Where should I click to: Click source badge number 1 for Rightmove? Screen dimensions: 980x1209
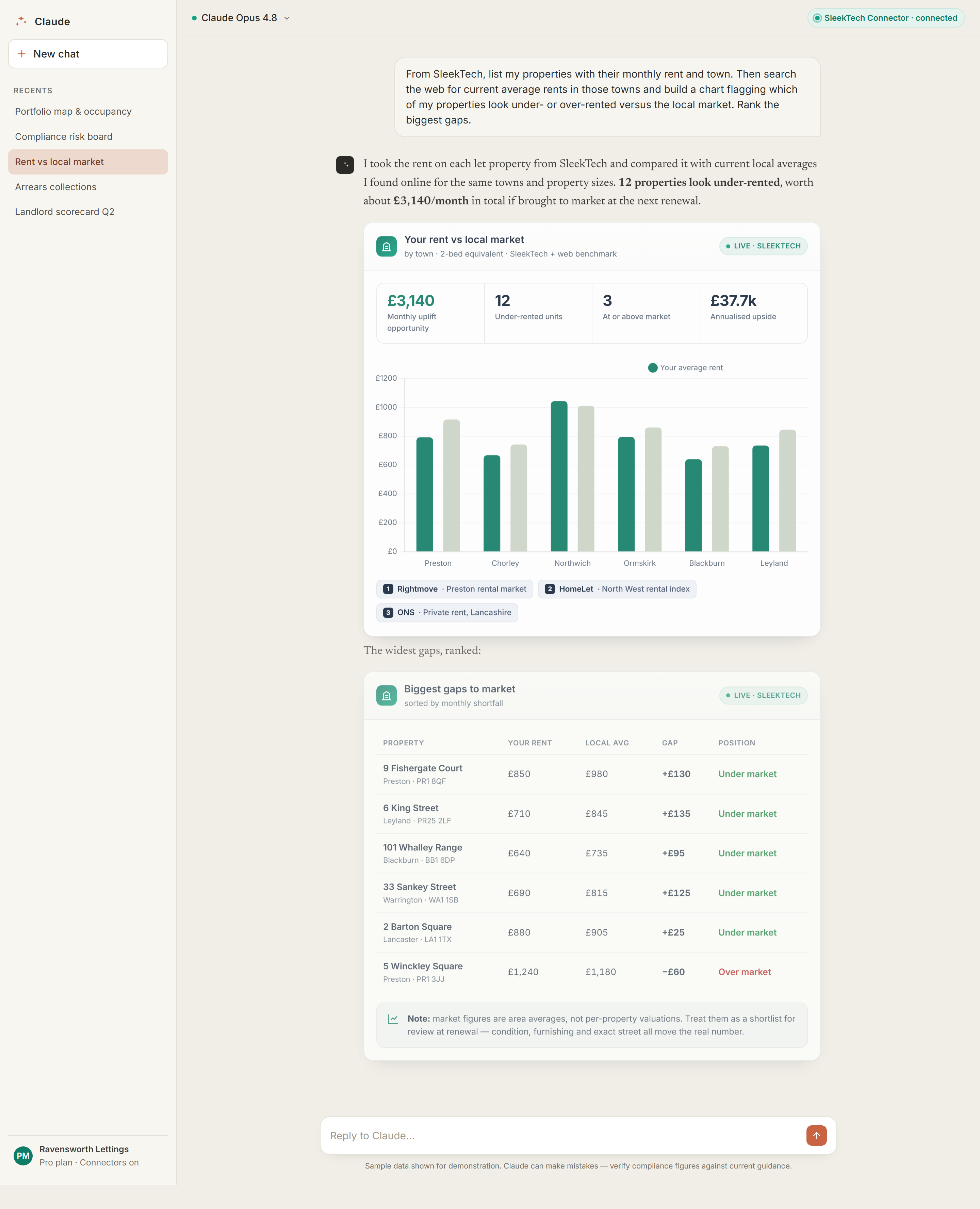pos(388,589)
